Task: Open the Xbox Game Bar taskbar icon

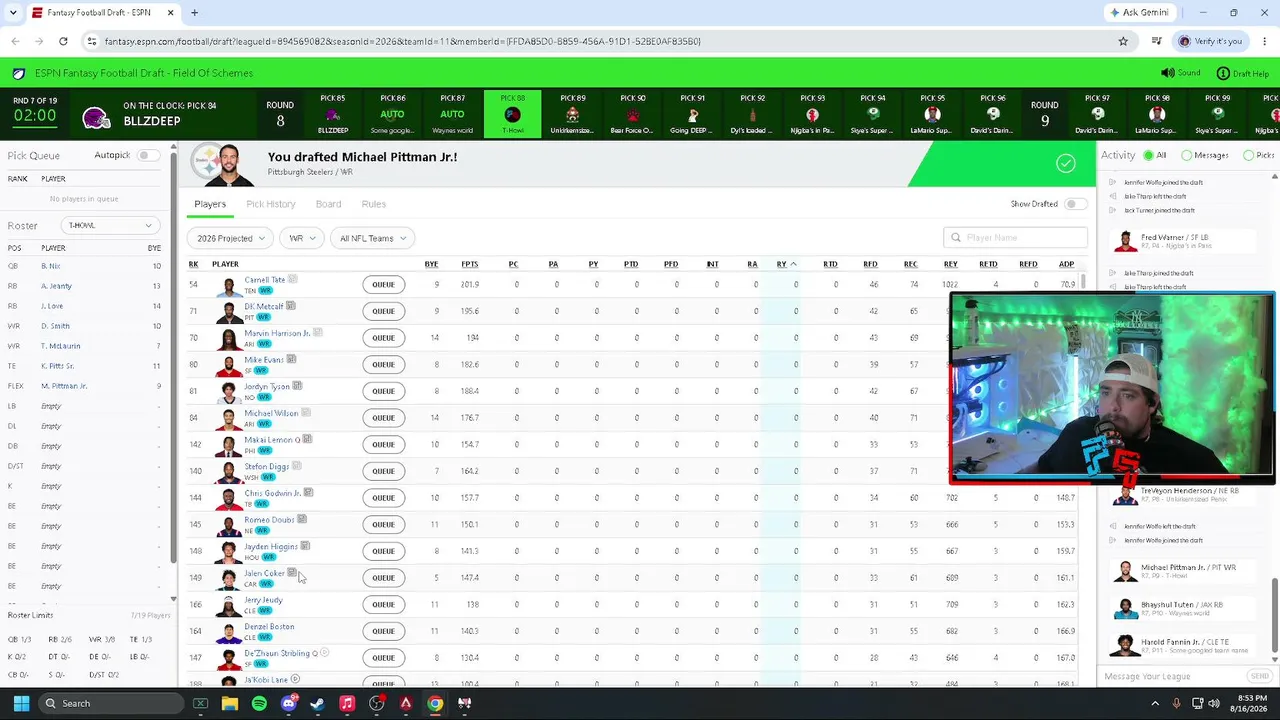Action: click(201, 703)
